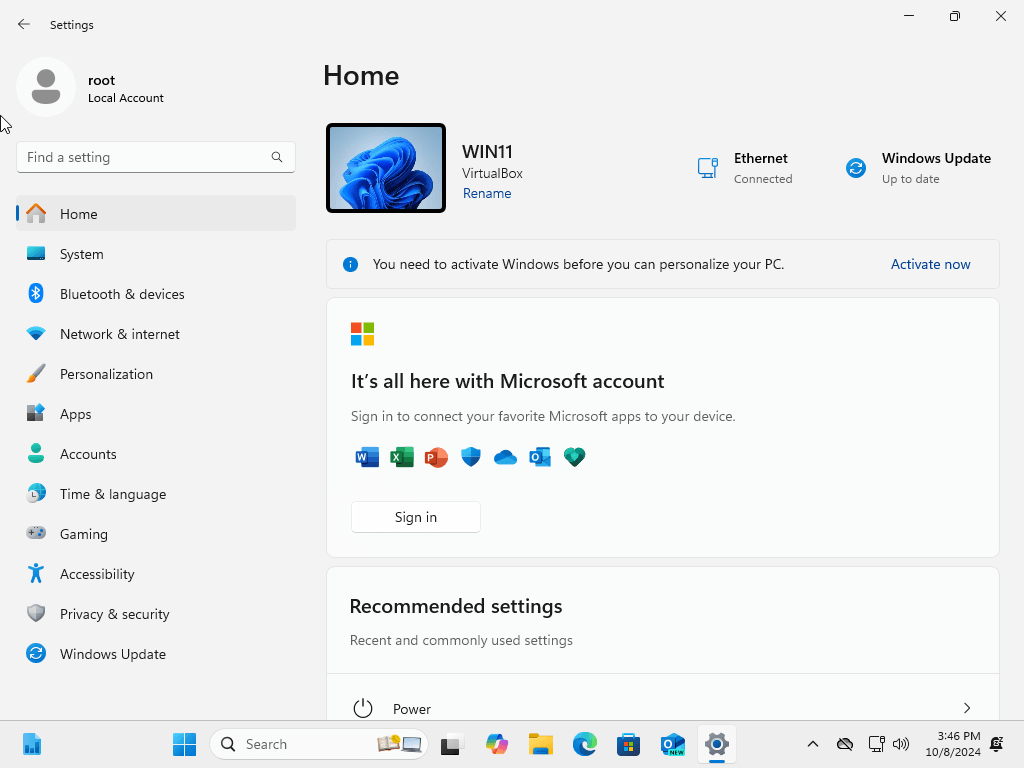This screenshot has width=1024, height=768.
Task: Click the Outlook icon in the account card
Action: 540,457
